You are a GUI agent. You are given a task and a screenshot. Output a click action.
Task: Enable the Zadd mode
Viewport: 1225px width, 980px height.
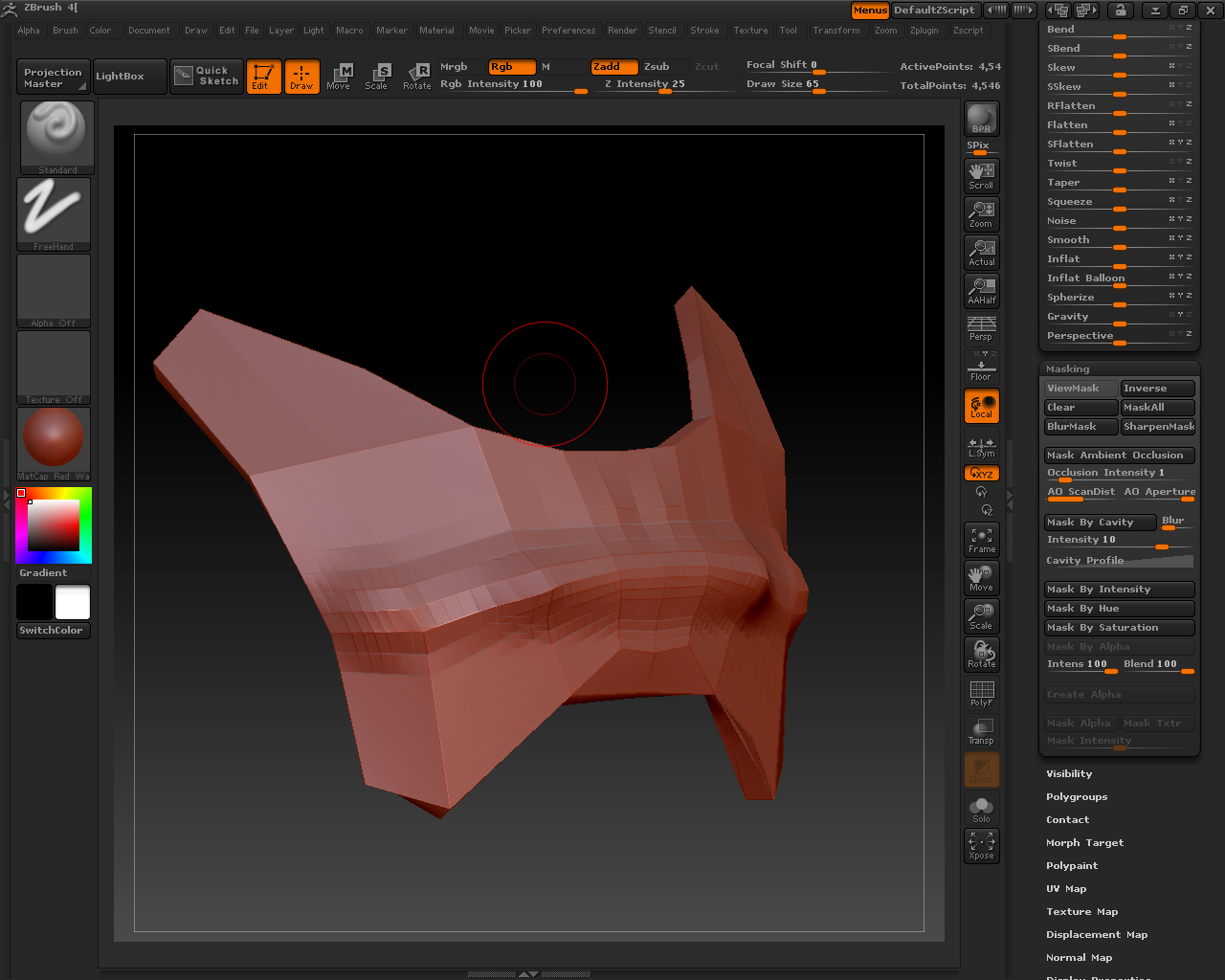point(614,67)
